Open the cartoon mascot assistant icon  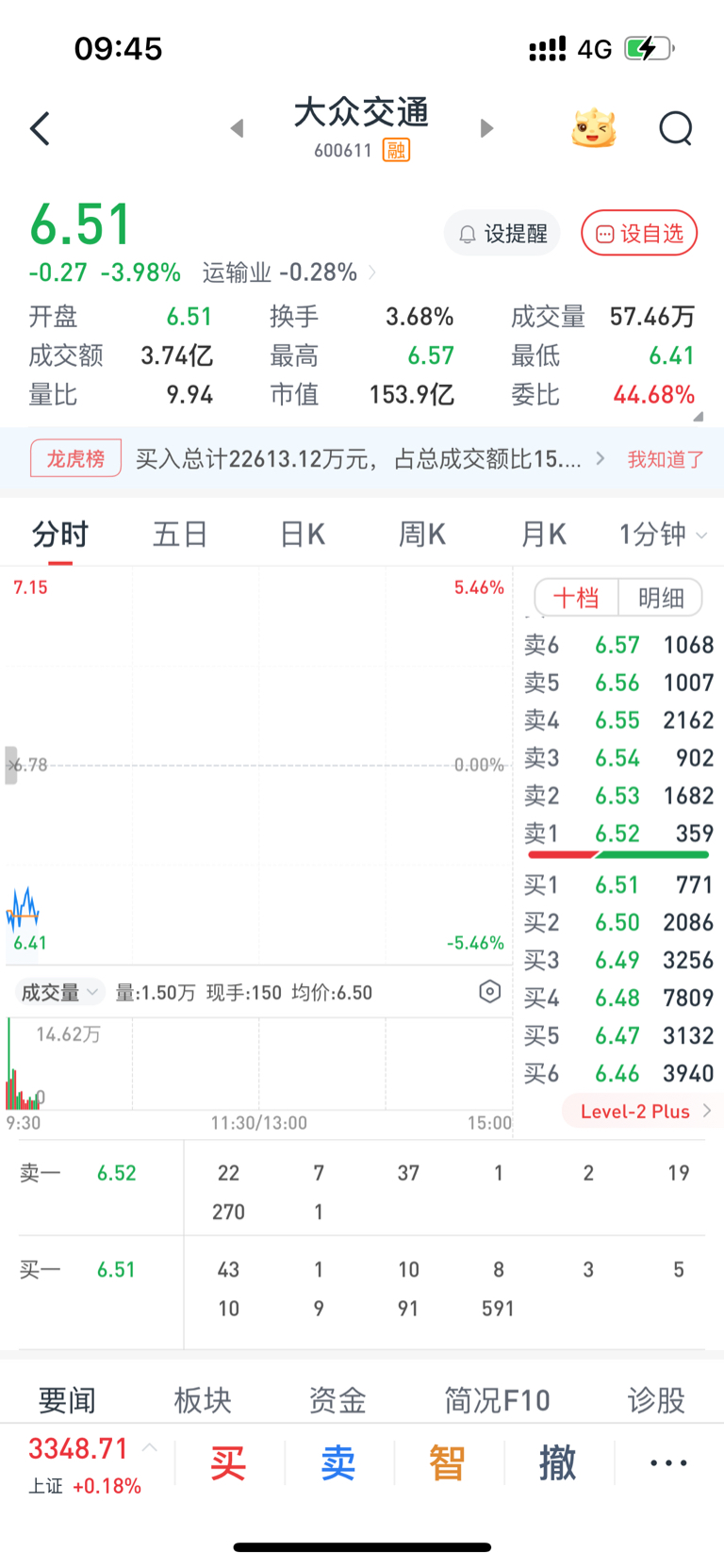pos(594,128)
